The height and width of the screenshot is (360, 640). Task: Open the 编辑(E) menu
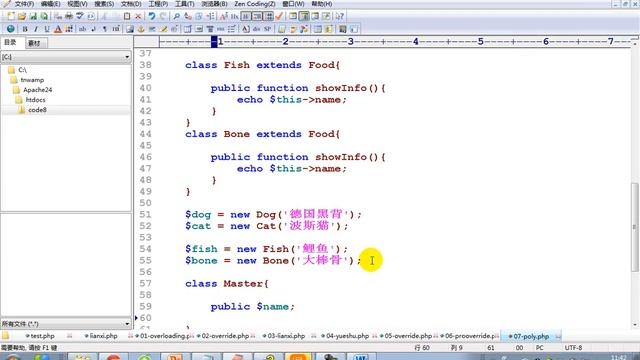(50, 4)
